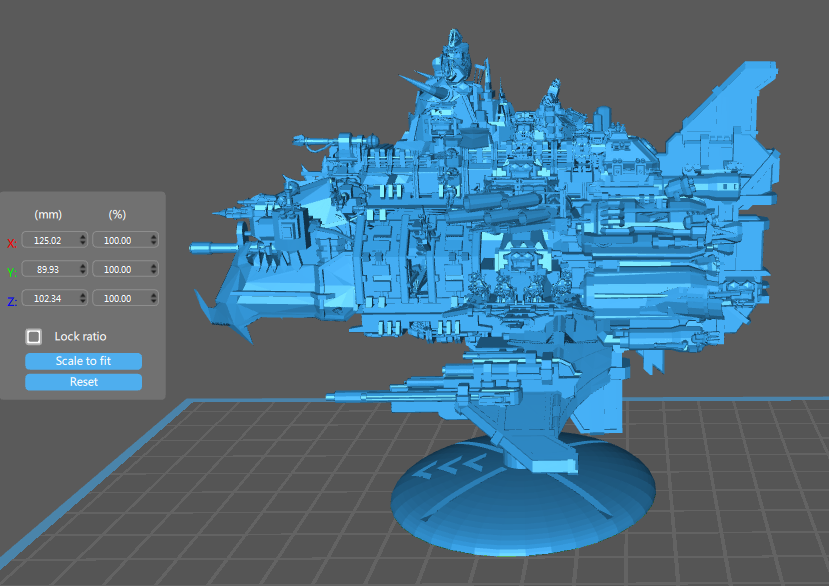
Task: Adjust the Y mm spinner arrows
Action: click(x=82, y=269)
